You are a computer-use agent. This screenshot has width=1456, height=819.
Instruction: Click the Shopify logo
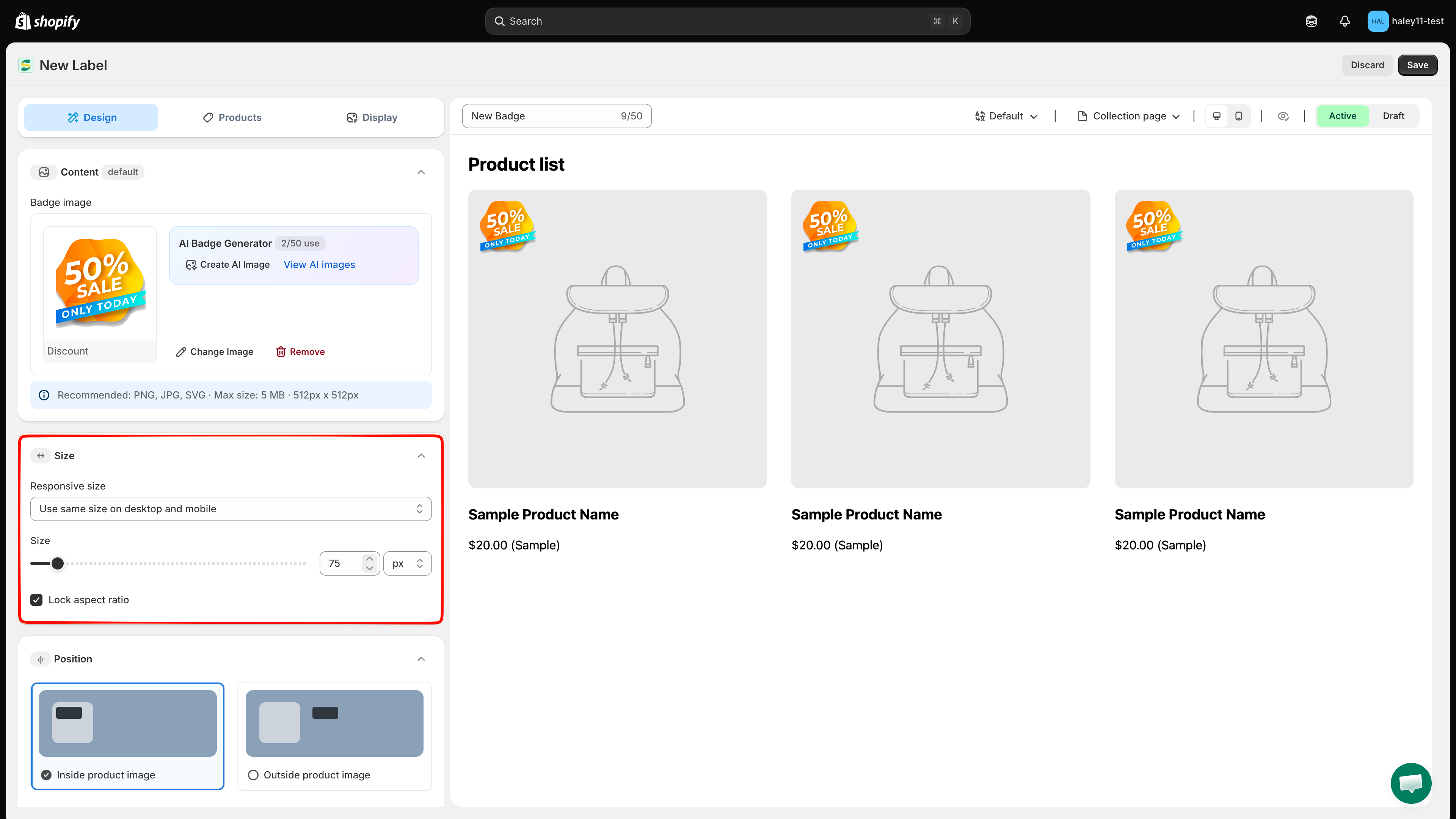(47, 22)
